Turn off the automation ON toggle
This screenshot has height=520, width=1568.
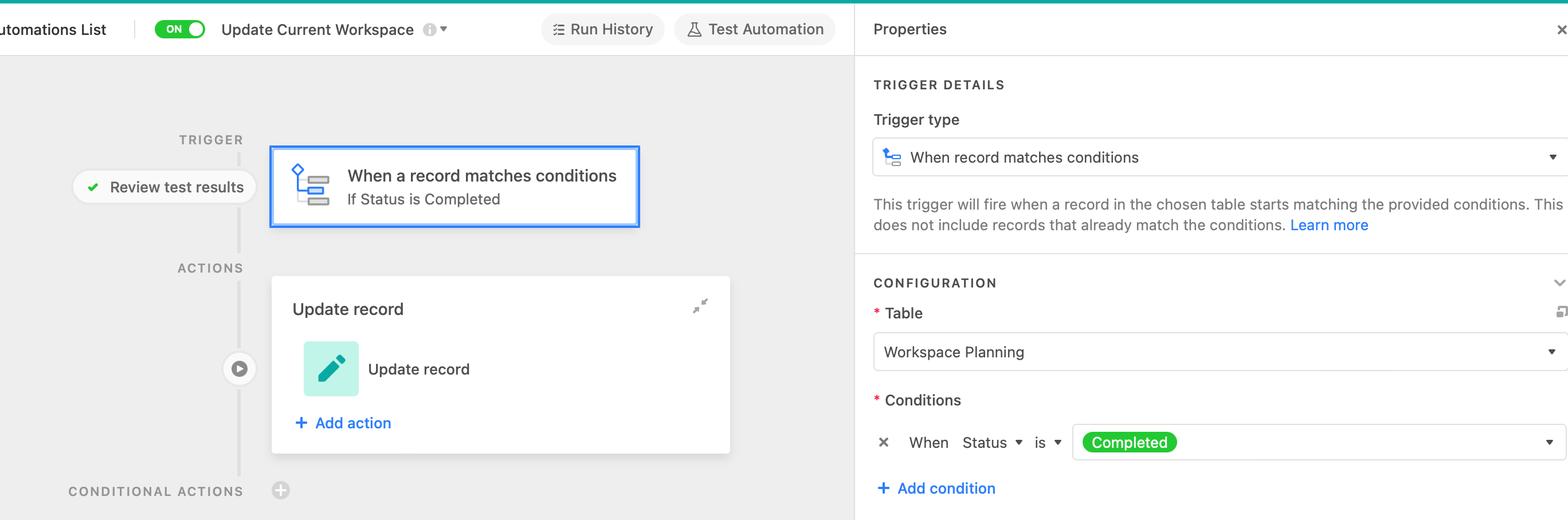(179, 29)
